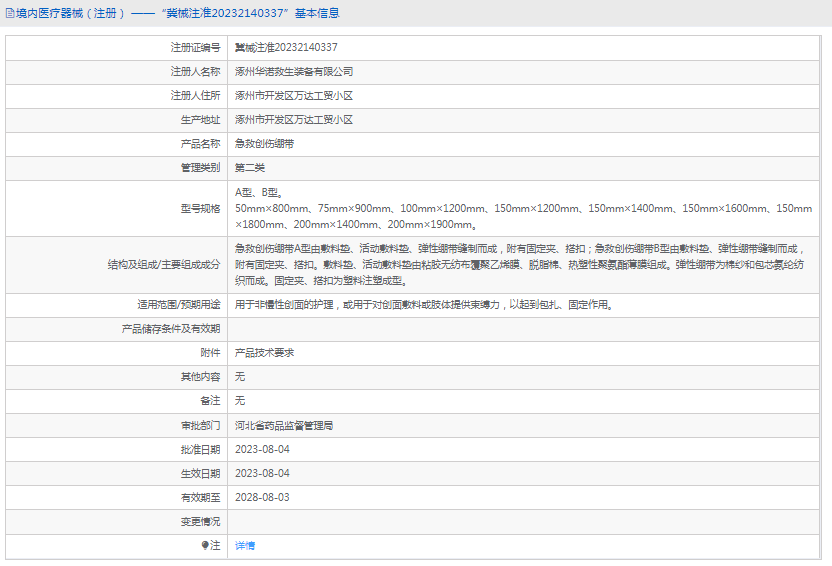Open the 详情 link
This screenshot has width=832, height=566.
[x=245, y=545]
